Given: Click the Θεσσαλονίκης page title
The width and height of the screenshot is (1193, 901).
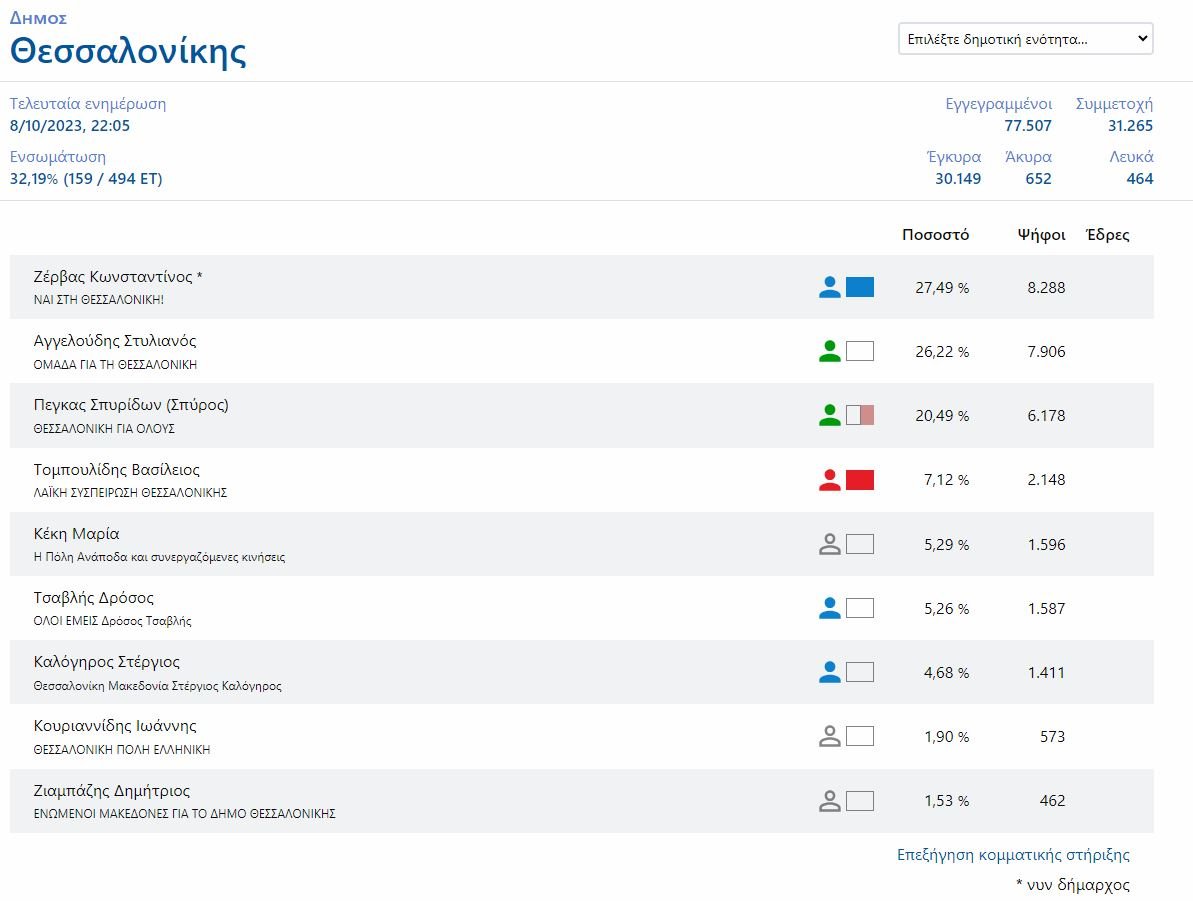Looking at the screenshot, I should click(x=128, y=51).
